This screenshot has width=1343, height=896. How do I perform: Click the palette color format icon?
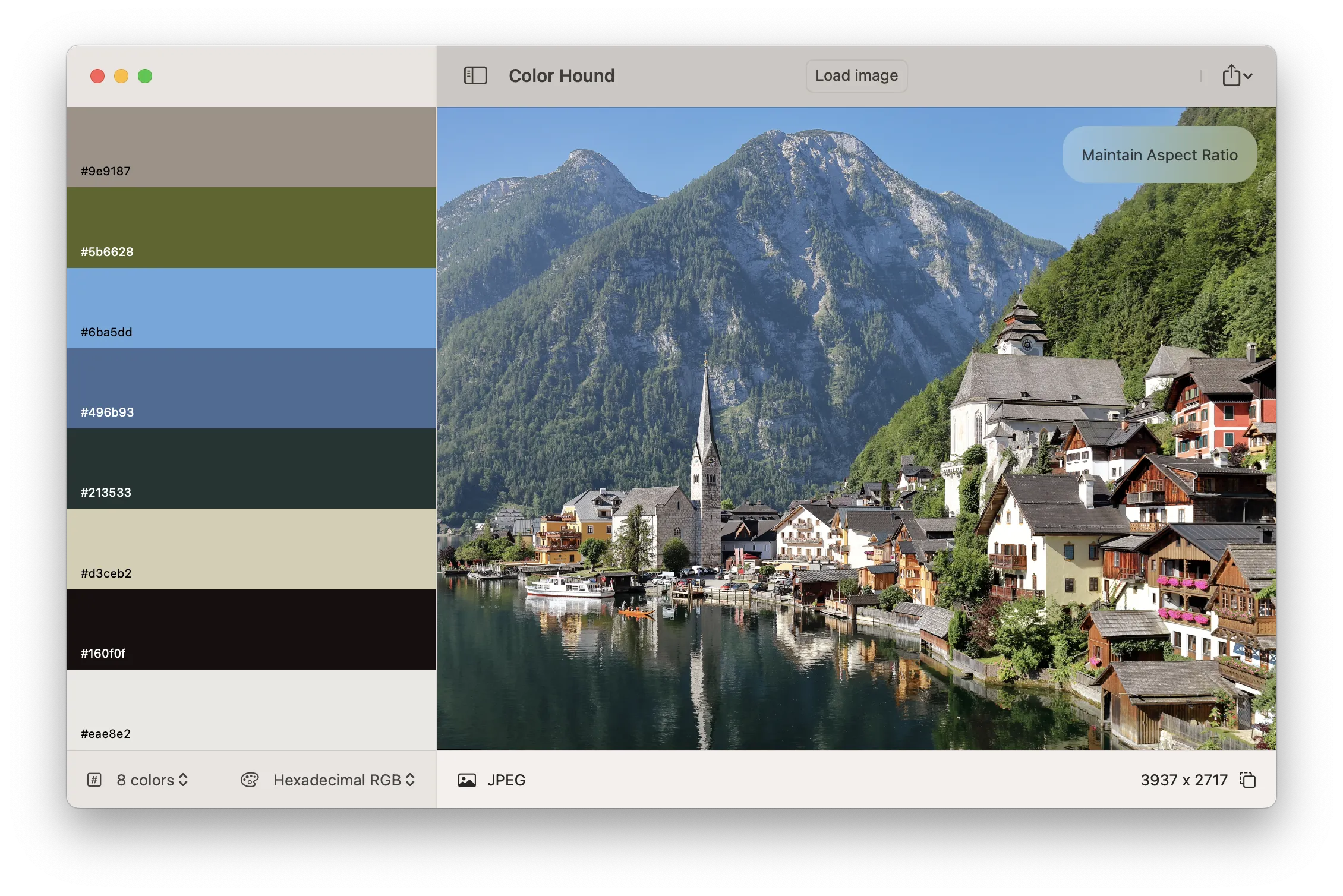(x=250, y=780)
